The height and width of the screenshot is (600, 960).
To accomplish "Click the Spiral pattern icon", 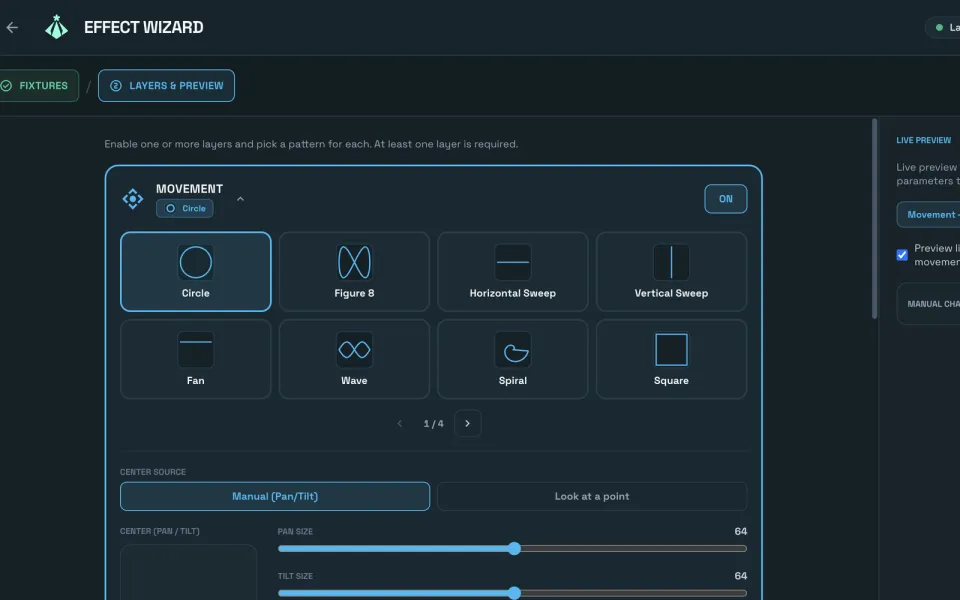I will pyautogui.click(x=512, y=350).
